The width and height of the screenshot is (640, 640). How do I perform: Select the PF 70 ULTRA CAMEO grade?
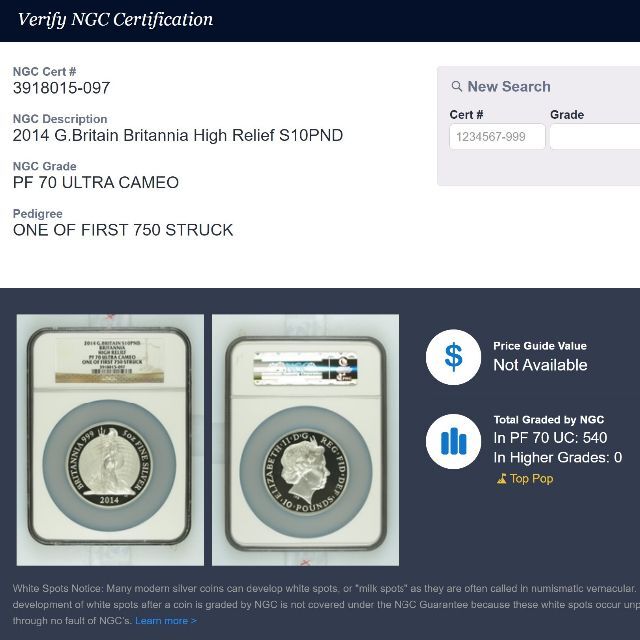(x=96, y=182)
